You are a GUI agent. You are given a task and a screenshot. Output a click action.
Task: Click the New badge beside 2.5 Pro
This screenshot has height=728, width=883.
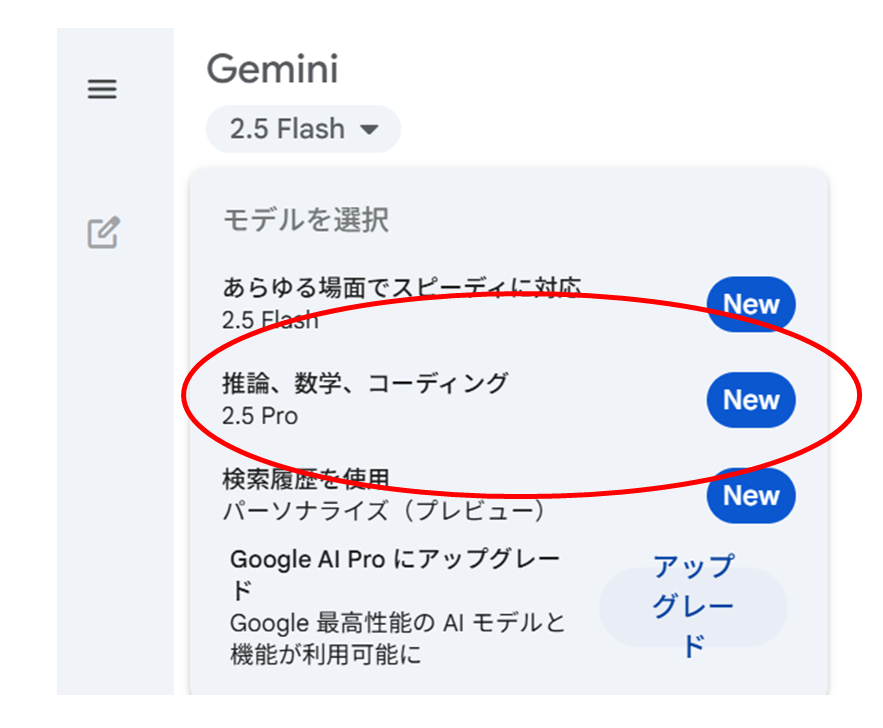point(751,400)
